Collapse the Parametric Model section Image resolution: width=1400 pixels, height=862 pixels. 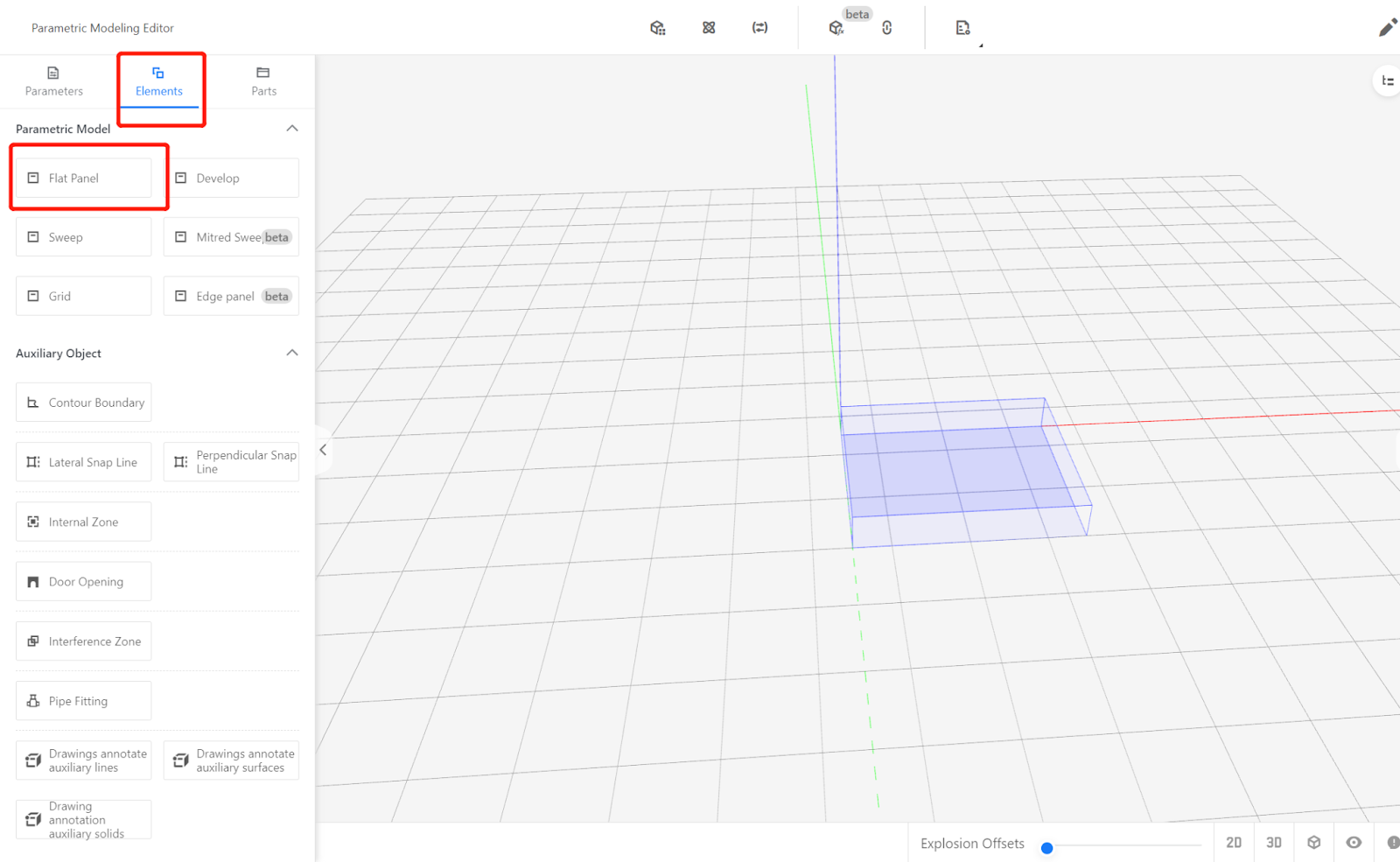click(x=292, y=129)
